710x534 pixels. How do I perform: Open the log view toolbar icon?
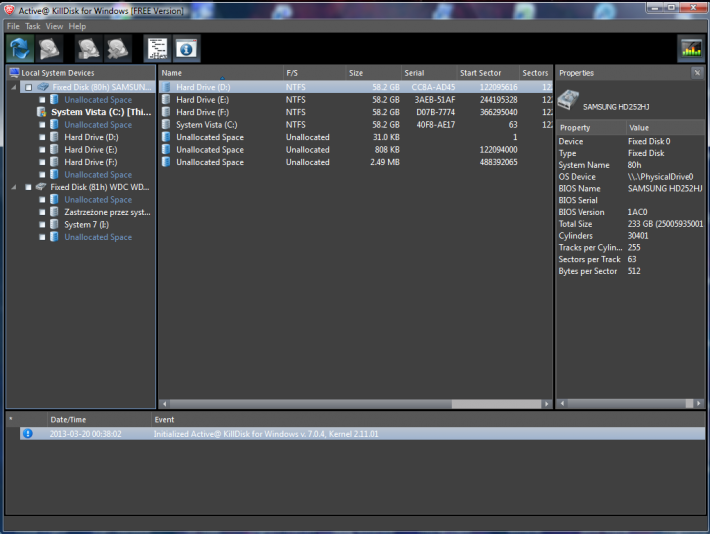[158, 48]
